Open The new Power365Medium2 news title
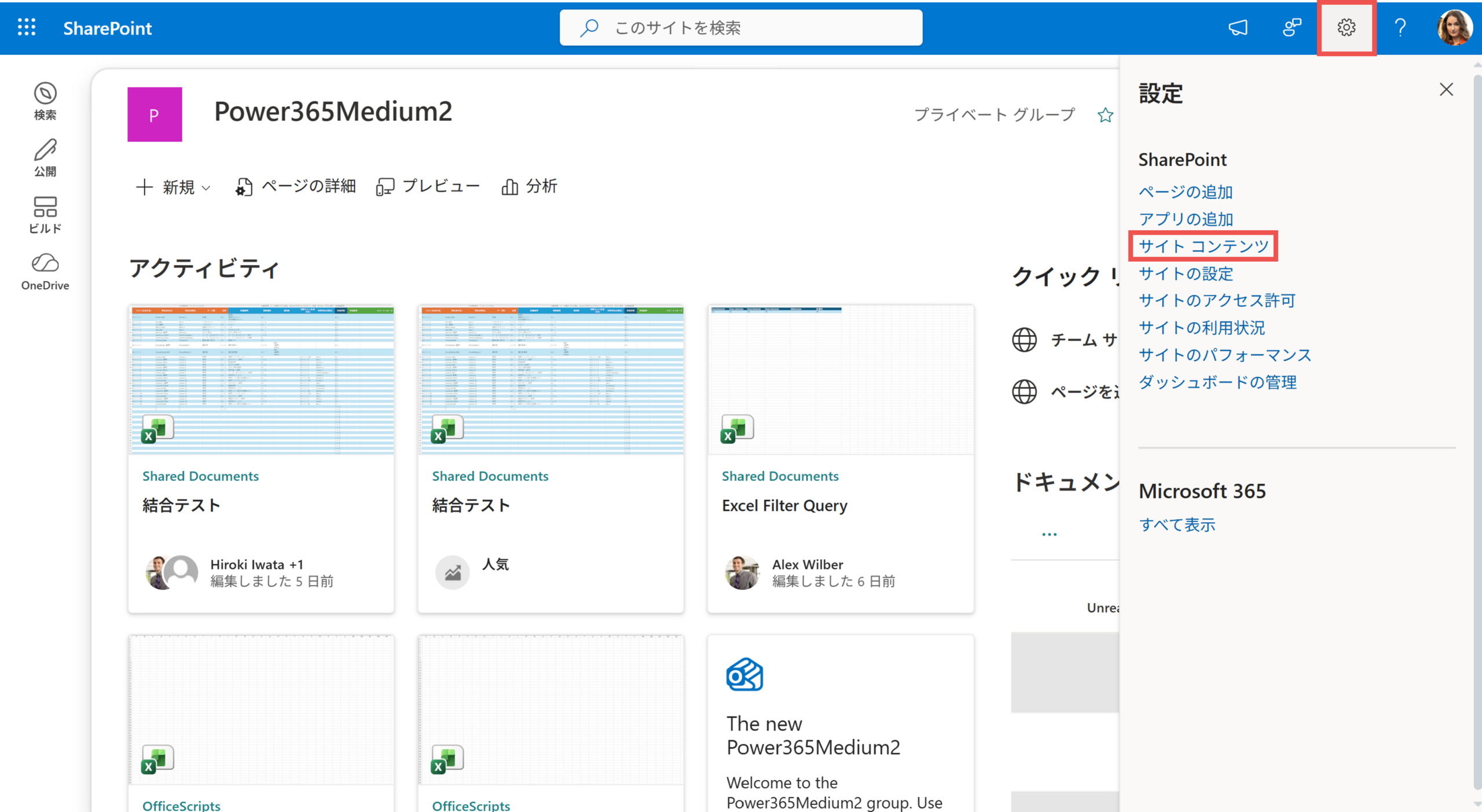 [x=813, y=736]
